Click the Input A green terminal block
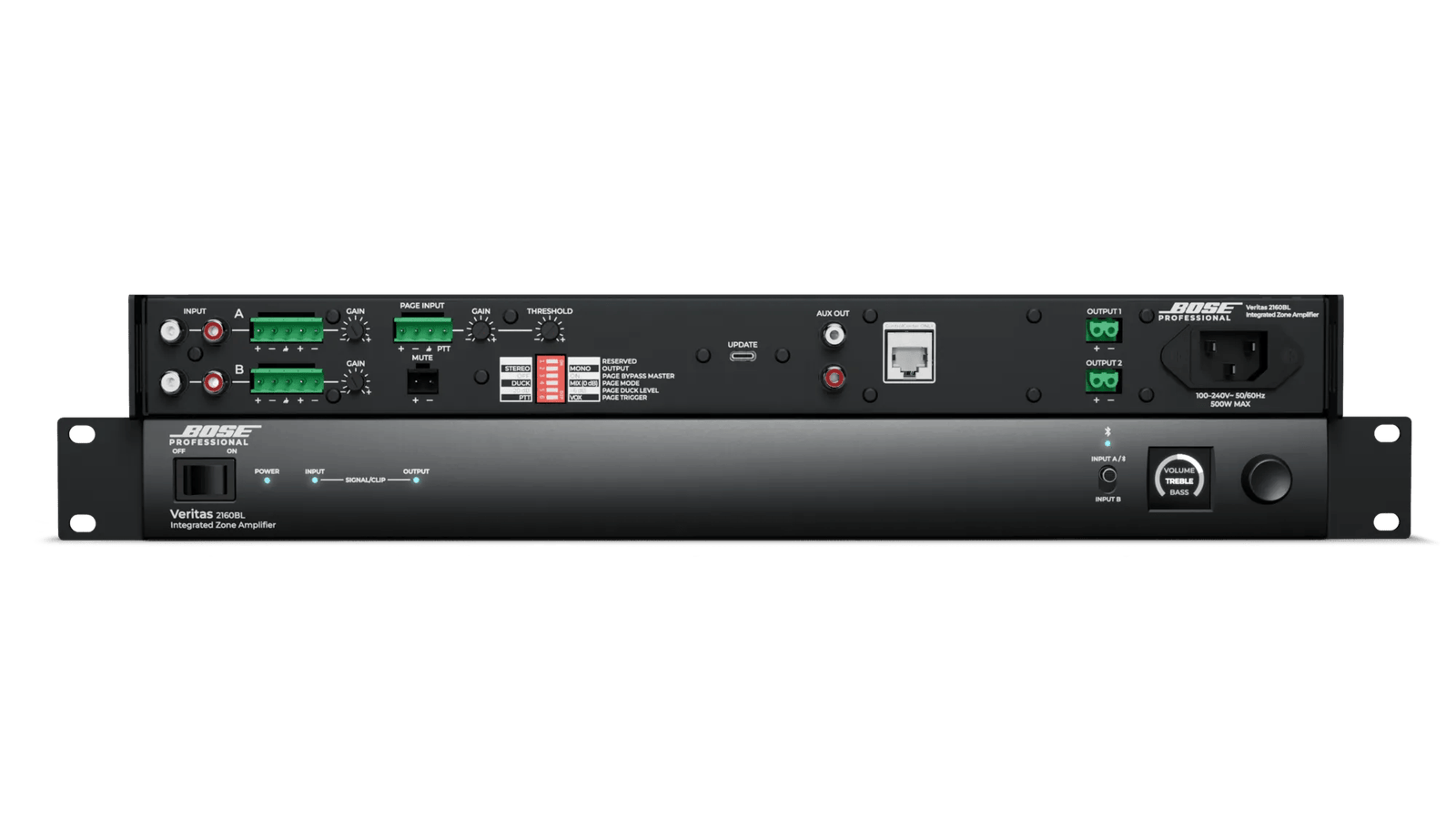This screenshot has height=819, width=1456. pos(287,329)
